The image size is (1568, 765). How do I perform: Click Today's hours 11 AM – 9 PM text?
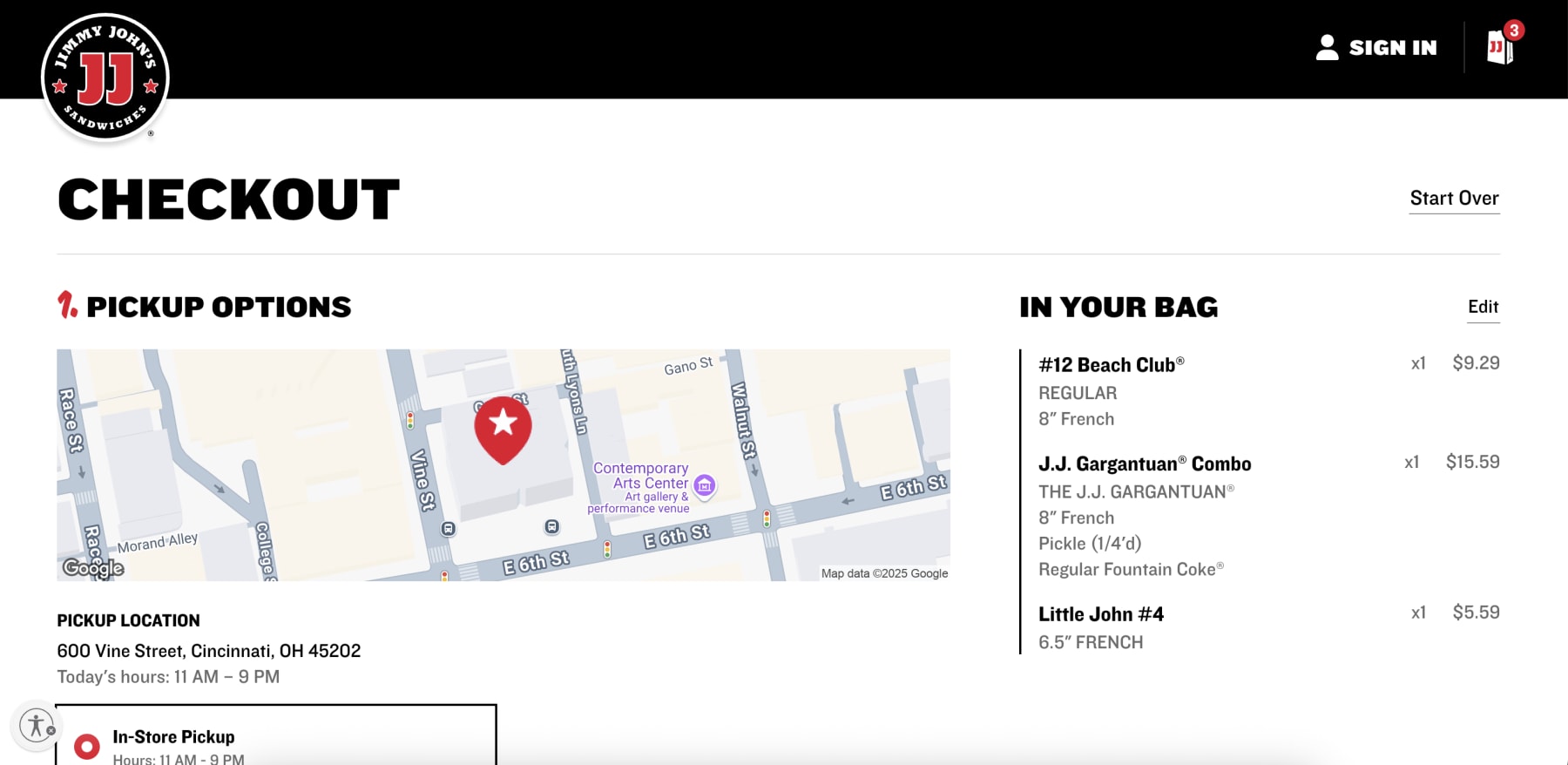(x=168, y=677)
